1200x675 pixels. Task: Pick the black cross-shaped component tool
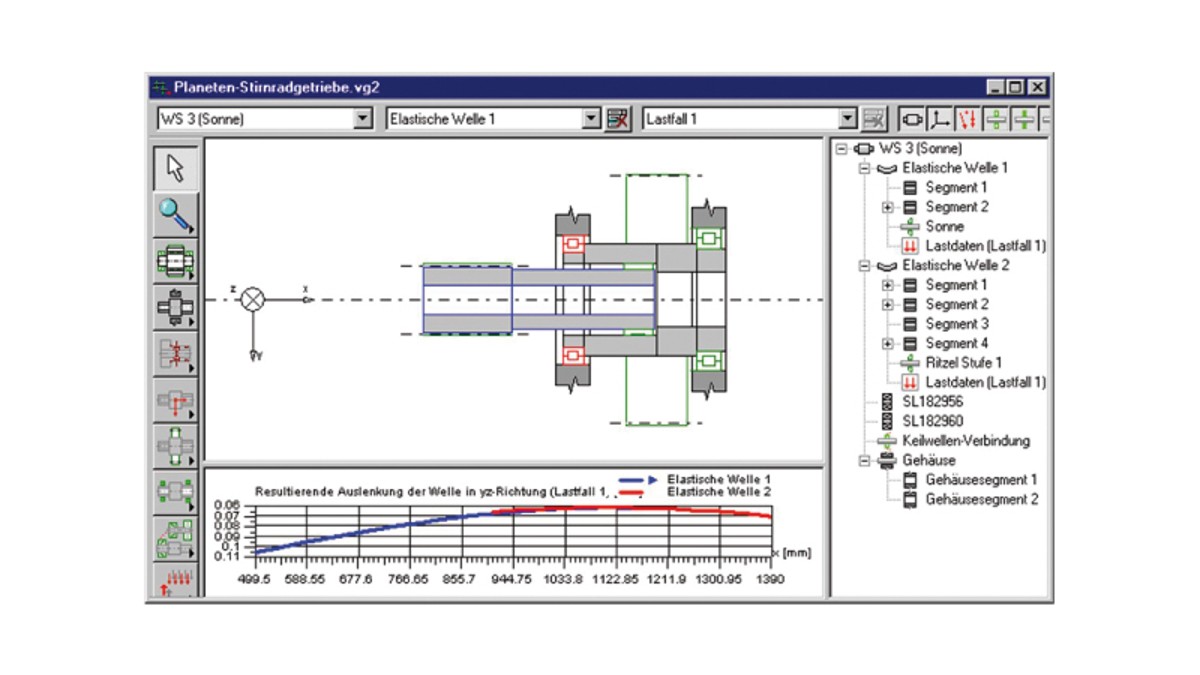coord(176,308)
